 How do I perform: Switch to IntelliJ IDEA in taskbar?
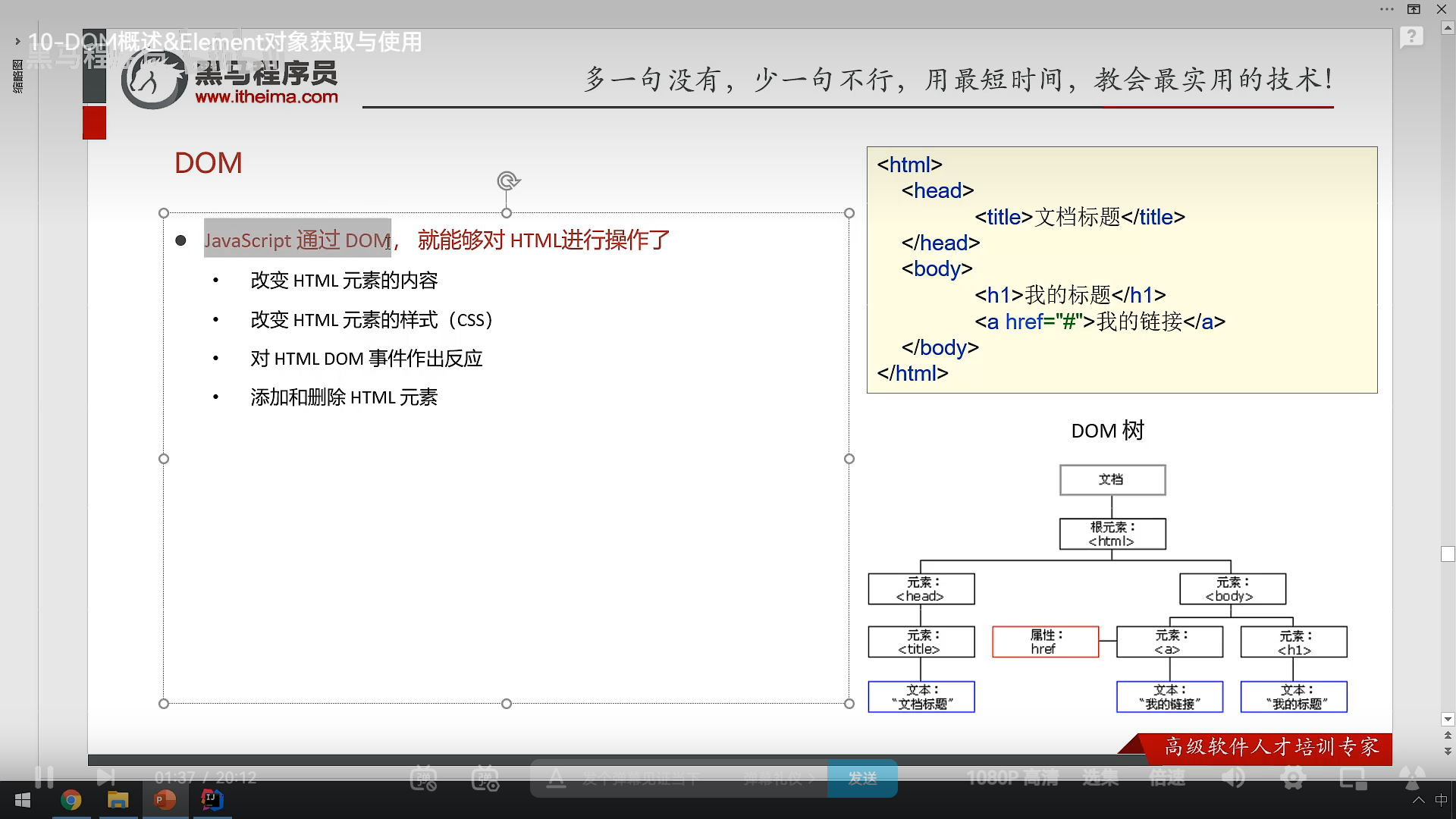[x=212, y=800]
